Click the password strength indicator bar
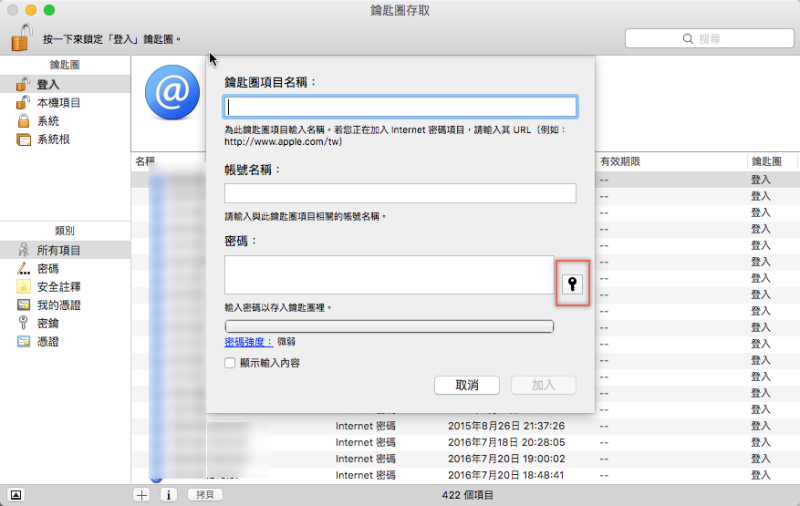The width and height of the screenshot is (800, 506). point(389,326)
